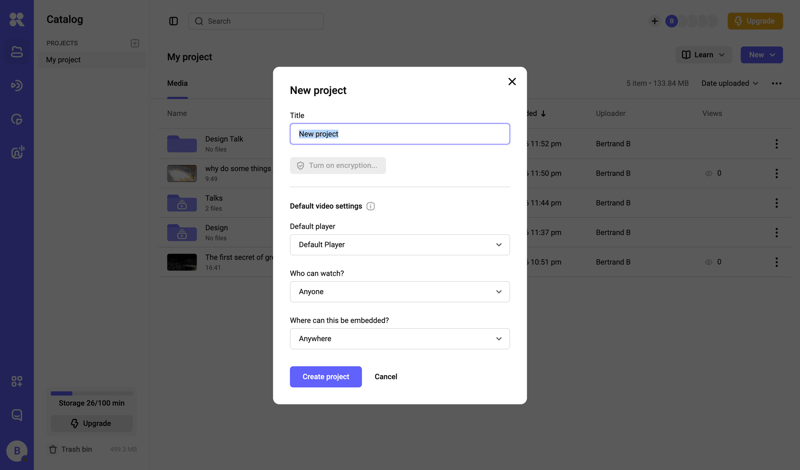Turn on encryption toggle

(x=338, y=165)
